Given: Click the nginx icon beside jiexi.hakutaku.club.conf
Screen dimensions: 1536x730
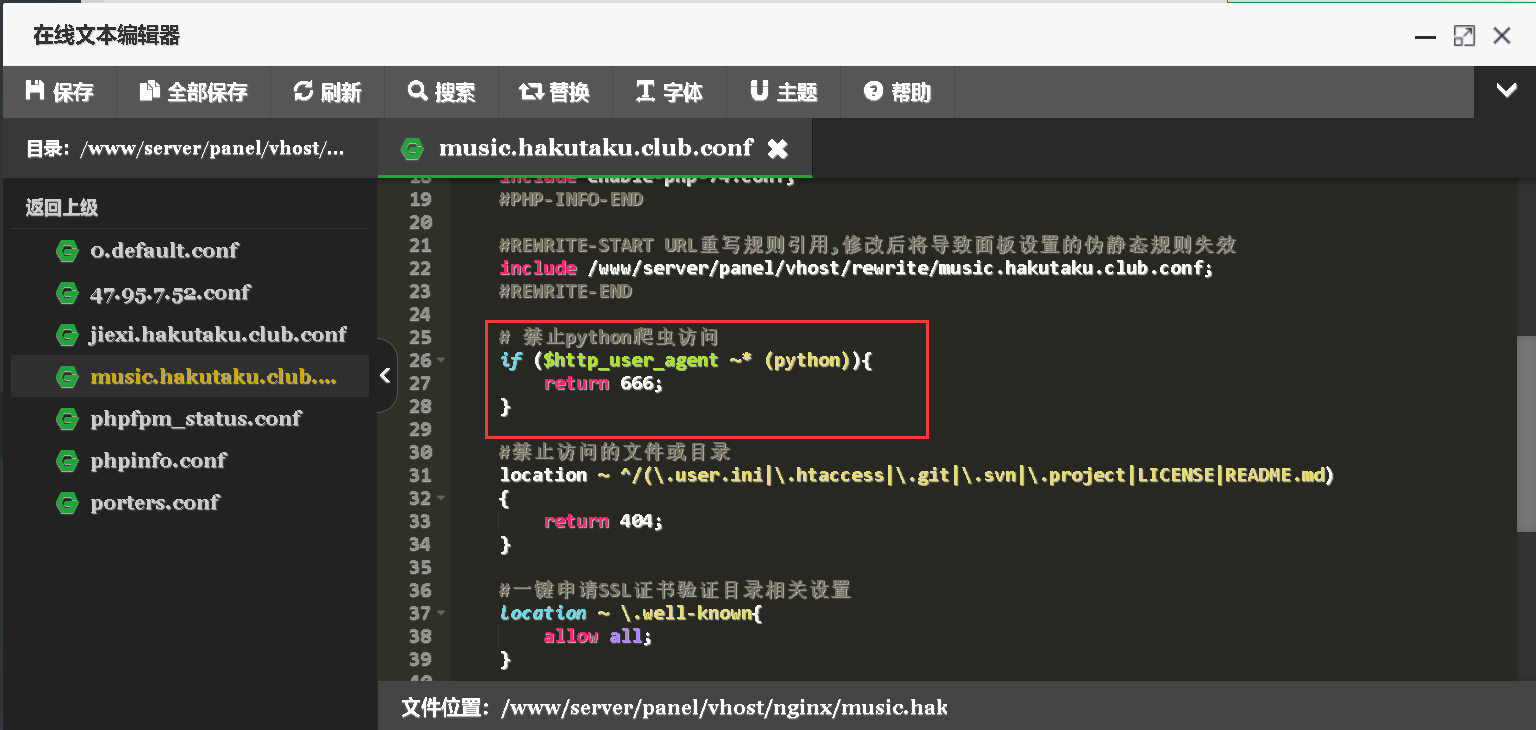Looking at the screenshot, I should click(x=67, y=335).
